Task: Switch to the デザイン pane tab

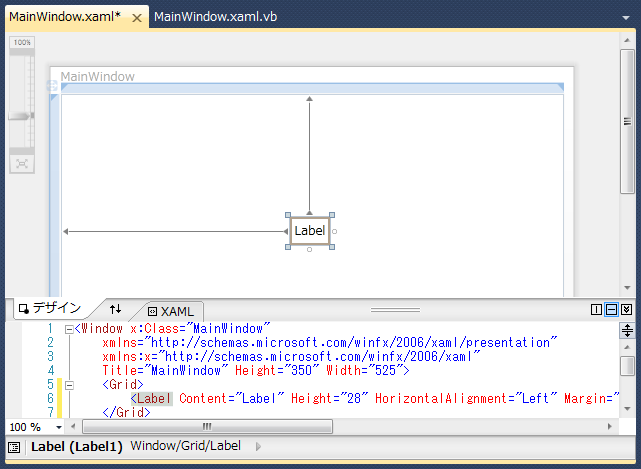Action: (x=50, y=308)
